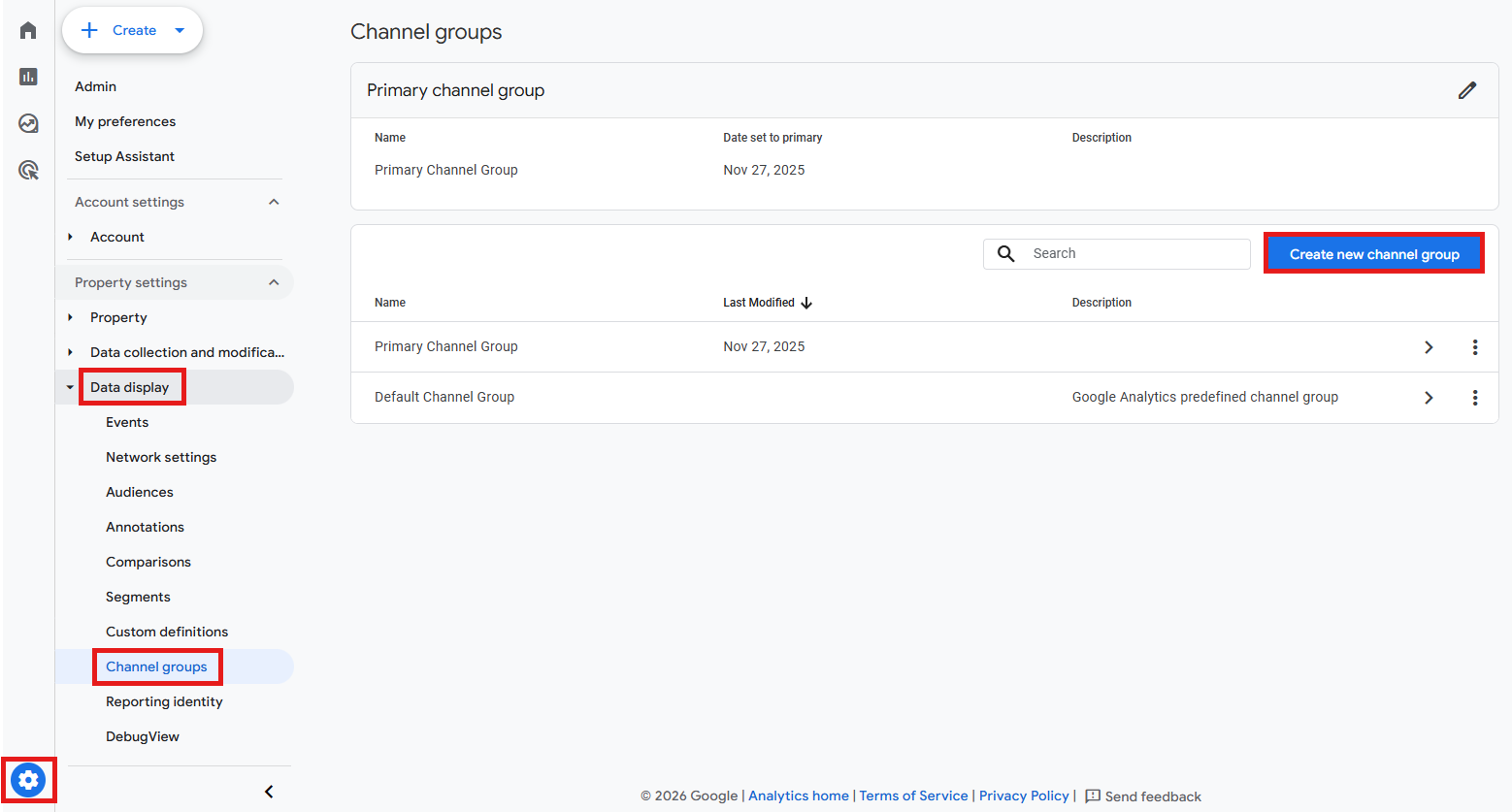Sort by Last Modified arrow
This screenshot has width=1512, height=812.
click(806, 303)
